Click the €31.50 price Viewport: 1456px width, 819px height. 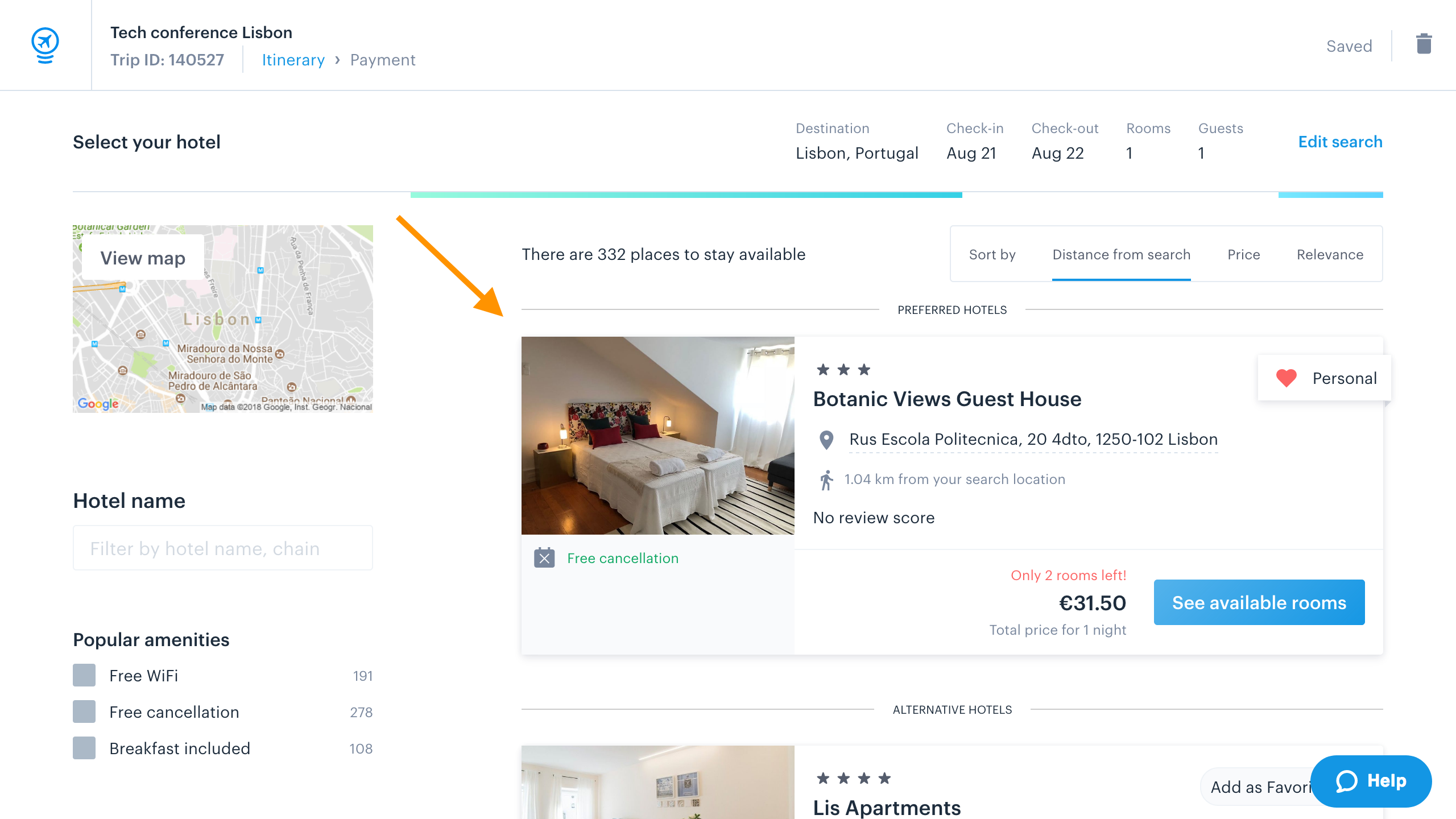click(1092, 603)
